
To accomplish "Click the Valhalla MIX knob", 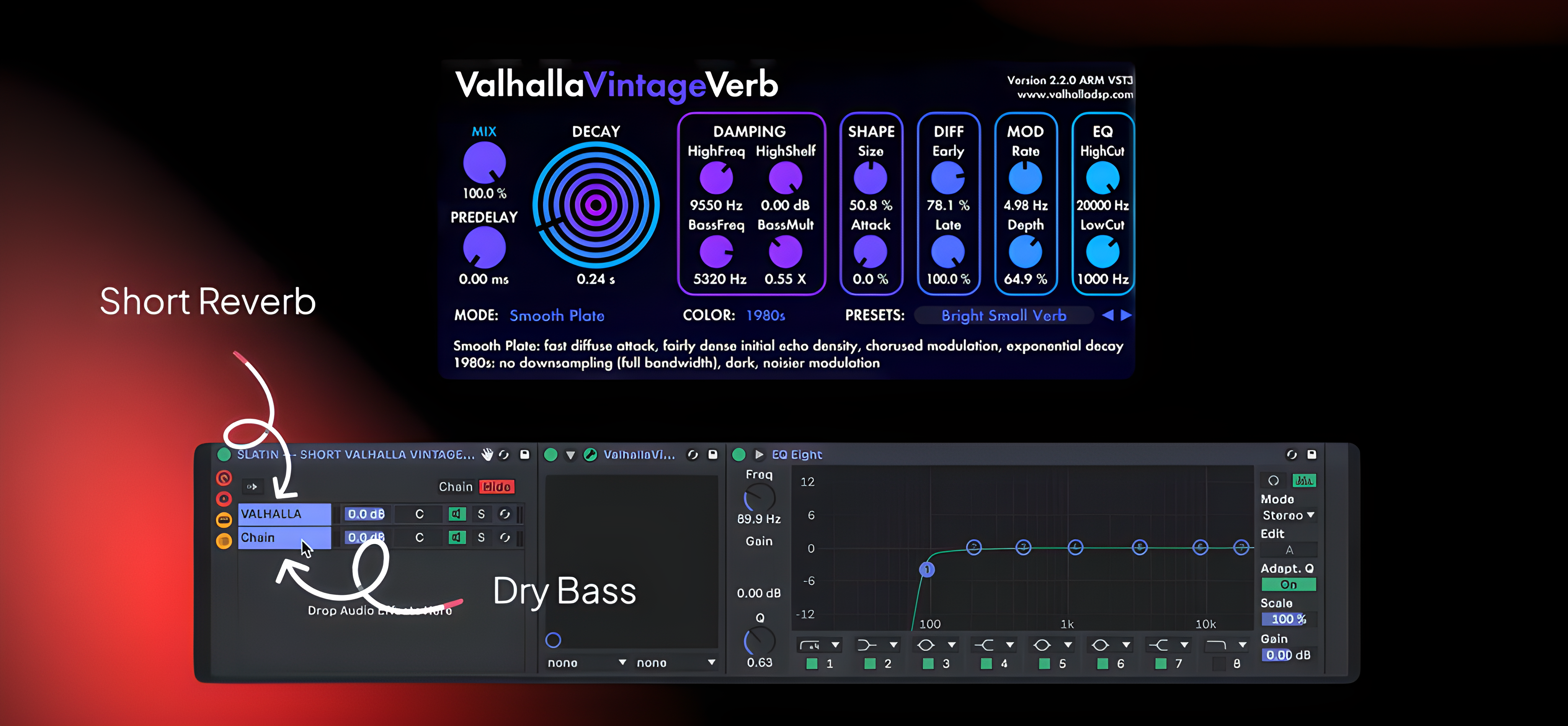I will tap(485, 163).
